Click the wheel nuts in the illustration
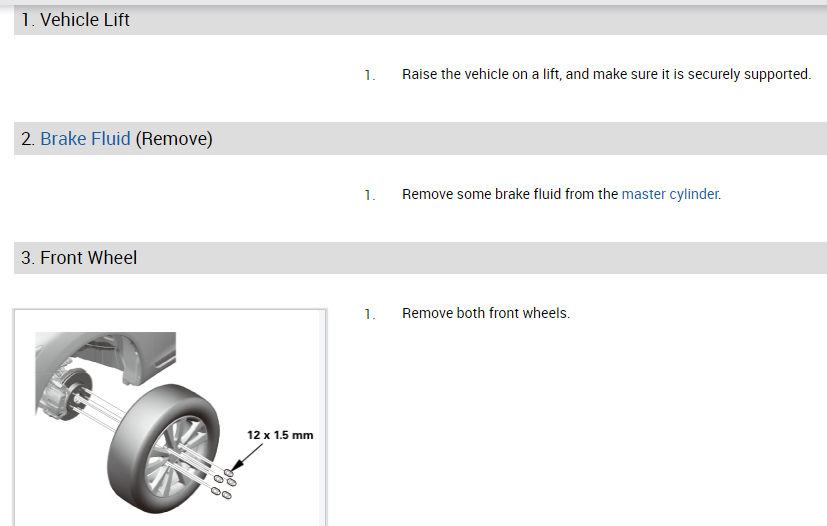 pos(223,484)
